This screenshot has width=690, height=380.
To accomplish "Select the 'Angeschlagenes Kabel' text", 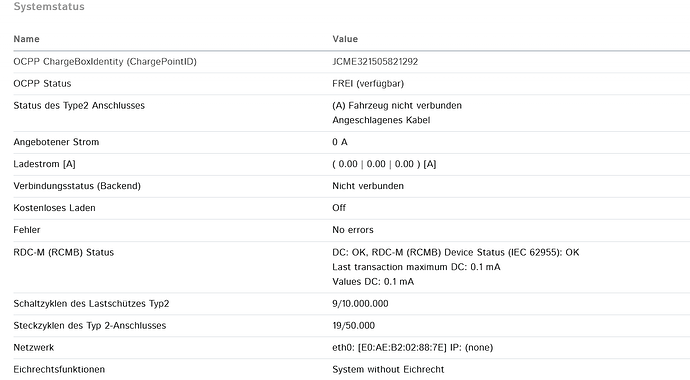I will coord(381,120).
